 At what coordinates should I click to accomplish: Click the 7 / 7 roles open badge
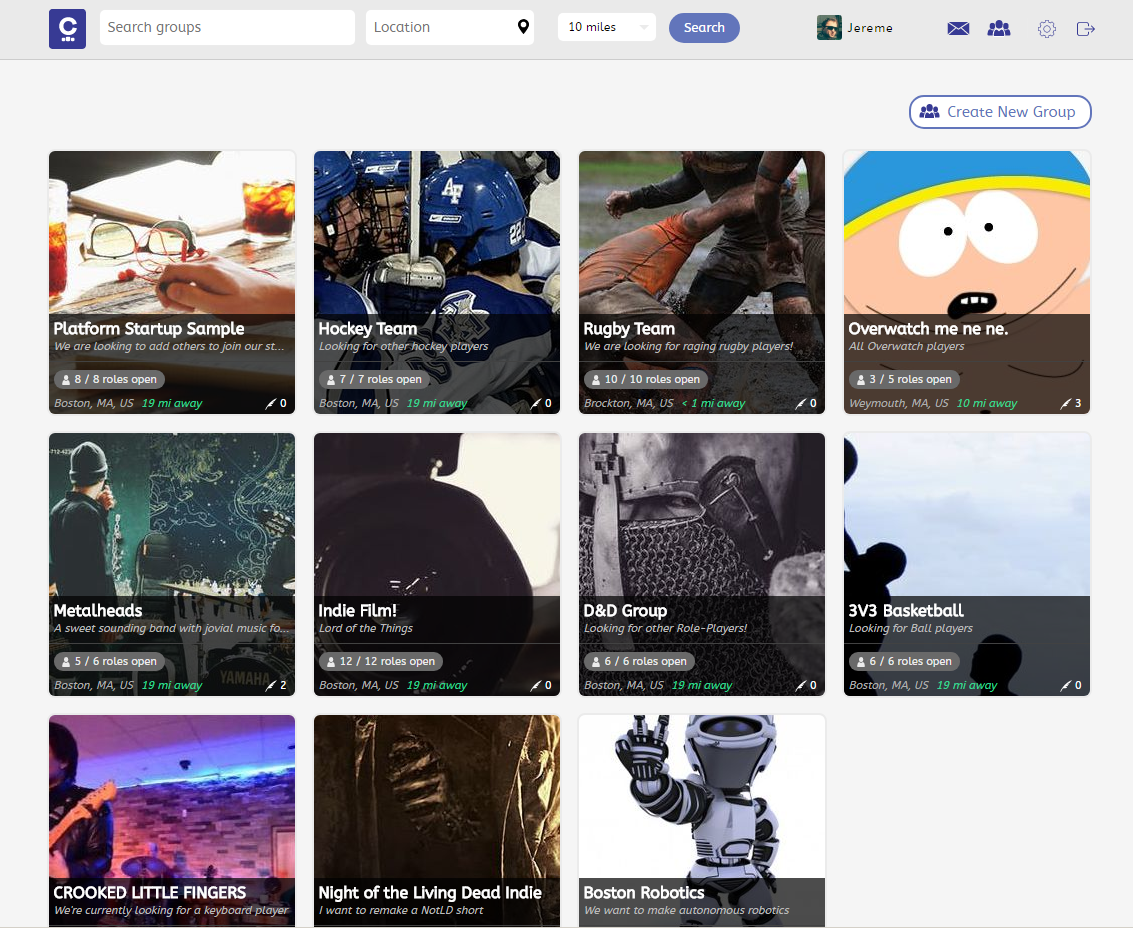(x=374, y=379)
